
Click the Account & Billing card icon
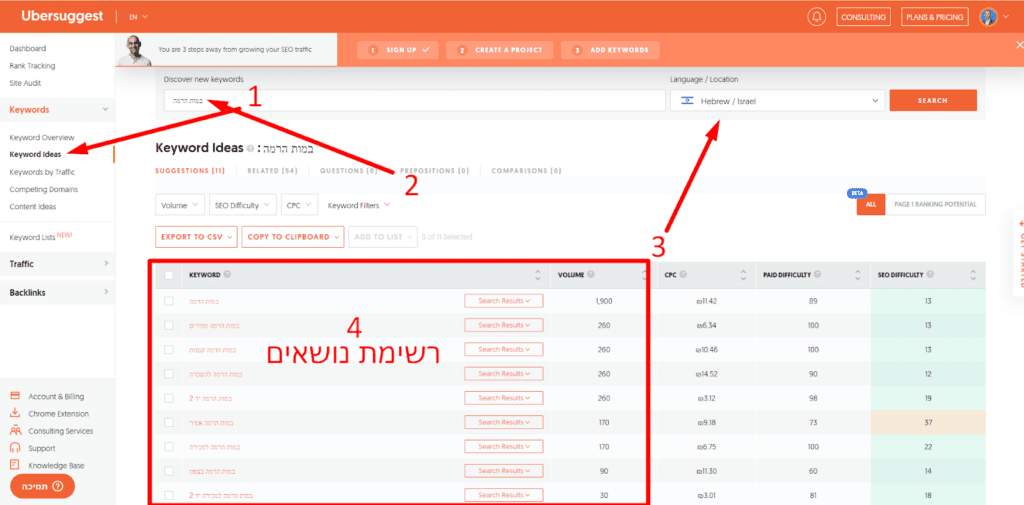point(16,396)
